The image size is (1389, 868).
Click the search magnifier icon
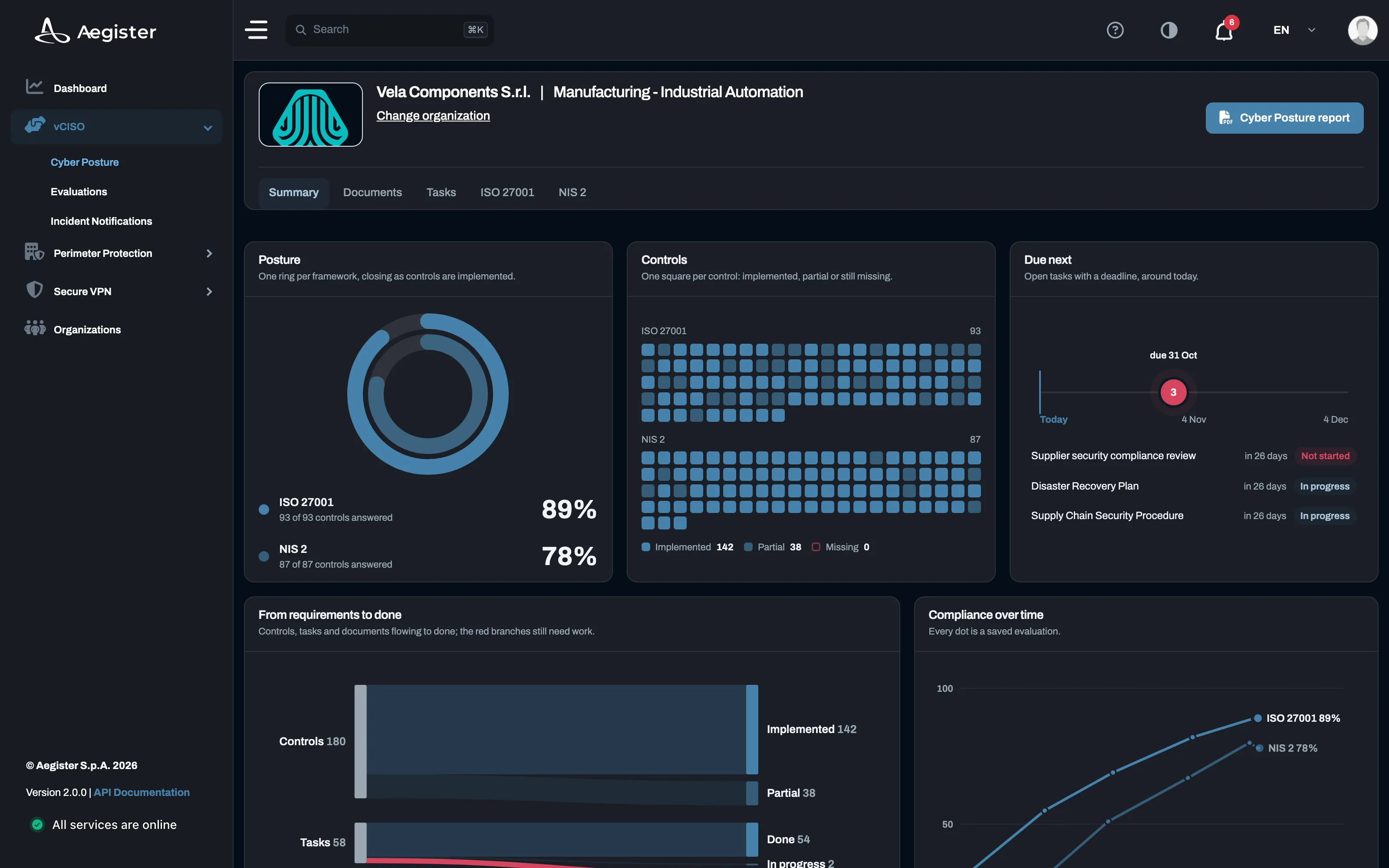tap(301, 29)
